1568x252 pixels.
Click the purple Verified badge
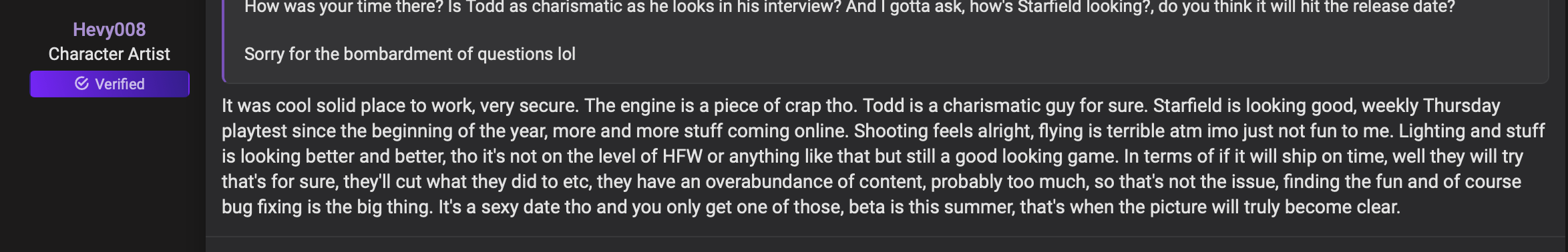pyautogui.click(x=110, y=84)
